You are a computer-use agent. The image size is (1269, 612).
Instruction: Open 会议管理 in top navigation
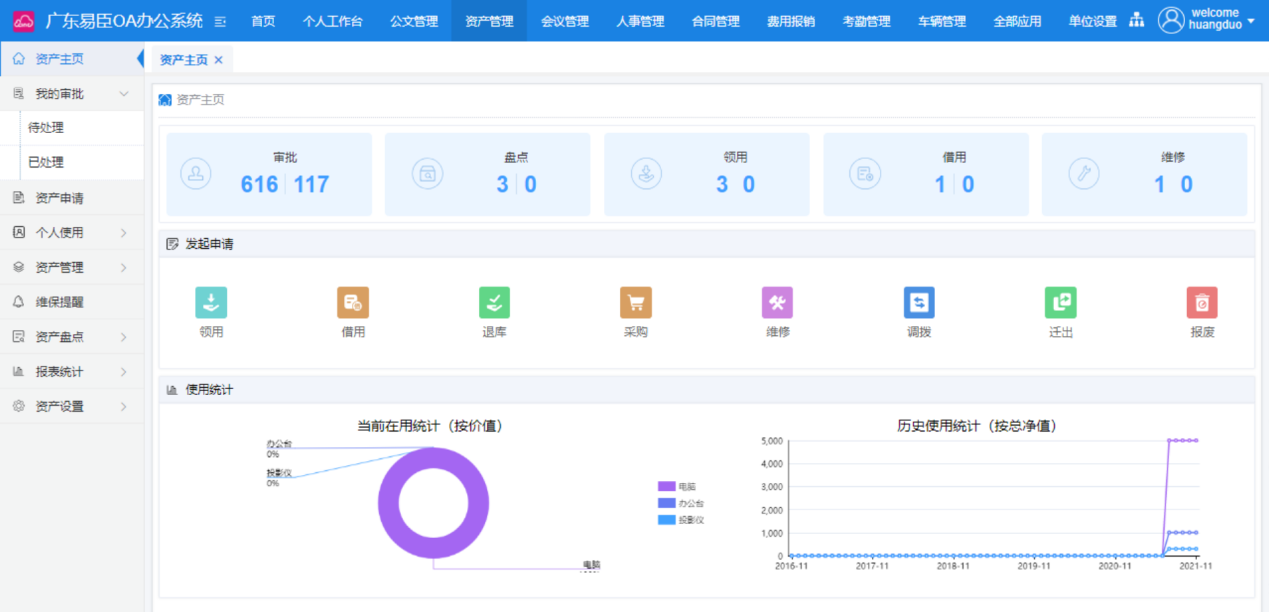click(x=565, y=21)
